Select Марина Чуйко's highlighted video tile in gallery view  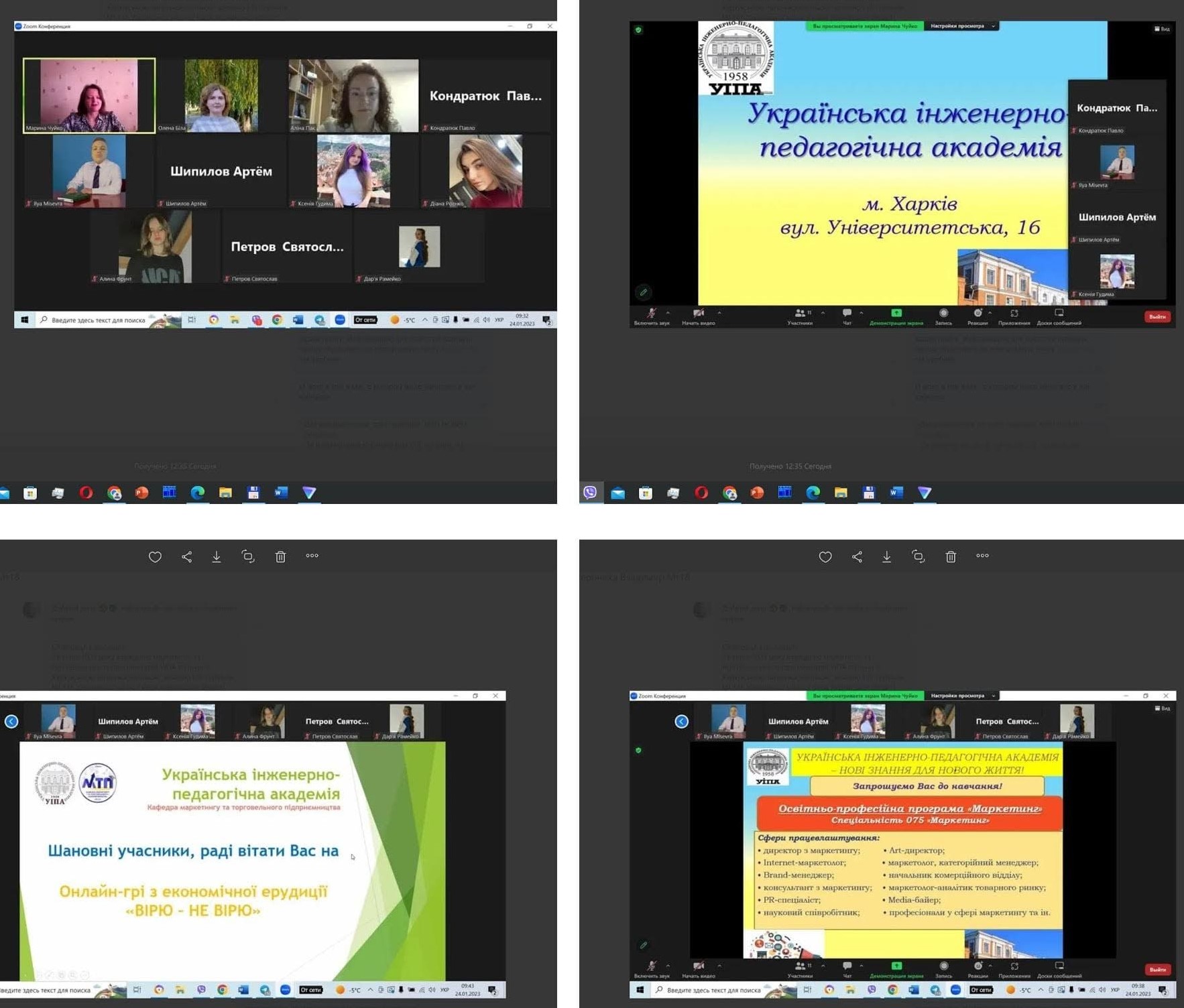coord(89,96)
